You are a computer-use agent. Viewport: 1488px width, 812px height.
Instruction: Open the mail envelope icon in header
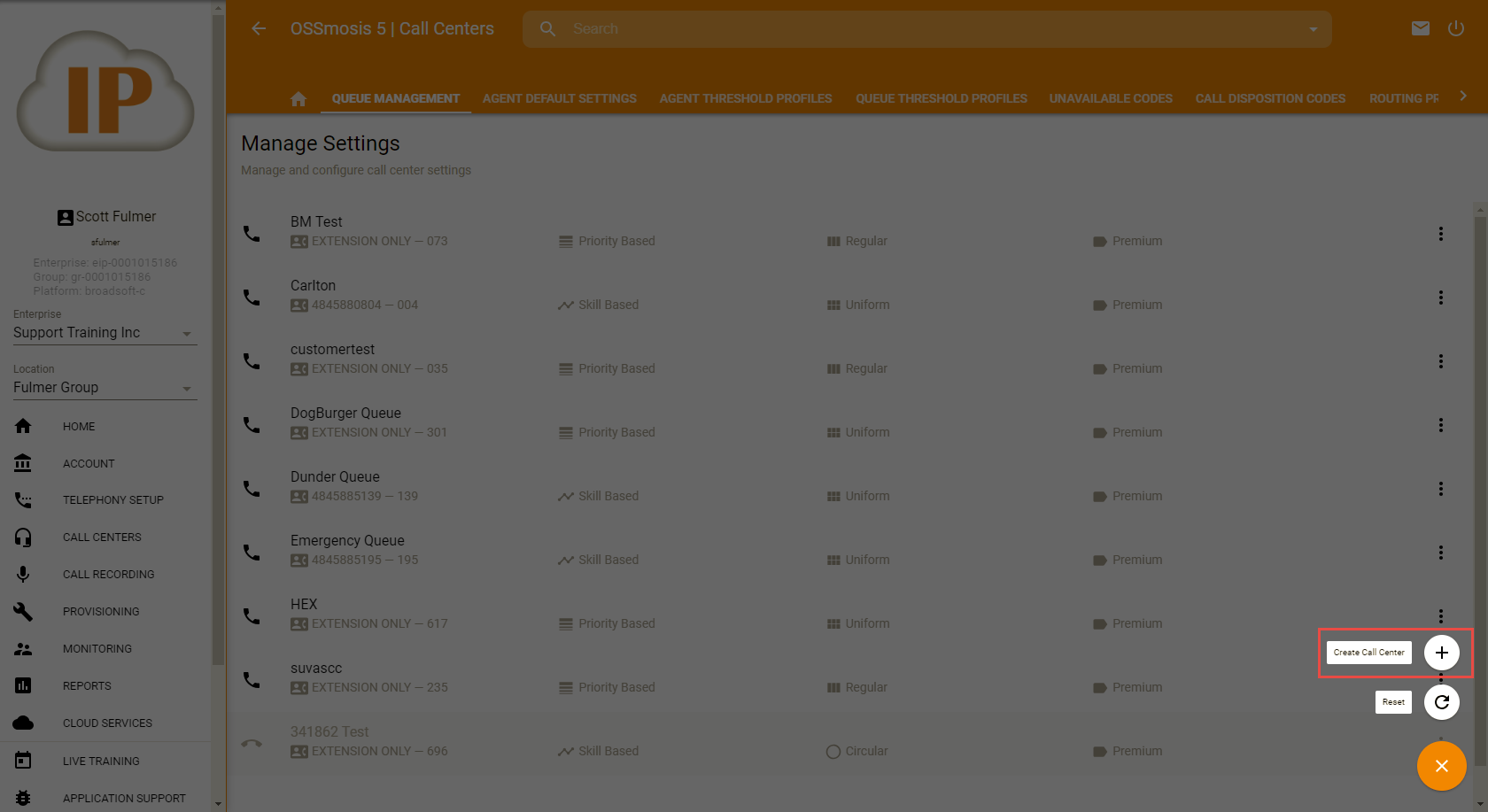coord(1420,28)
